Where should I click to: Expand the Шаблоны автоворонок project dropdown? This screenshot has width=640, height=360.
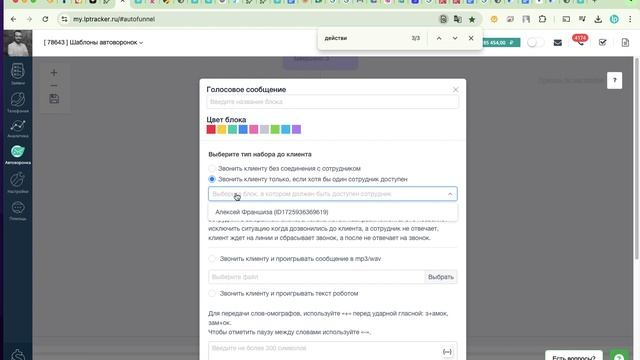[93, 42]
